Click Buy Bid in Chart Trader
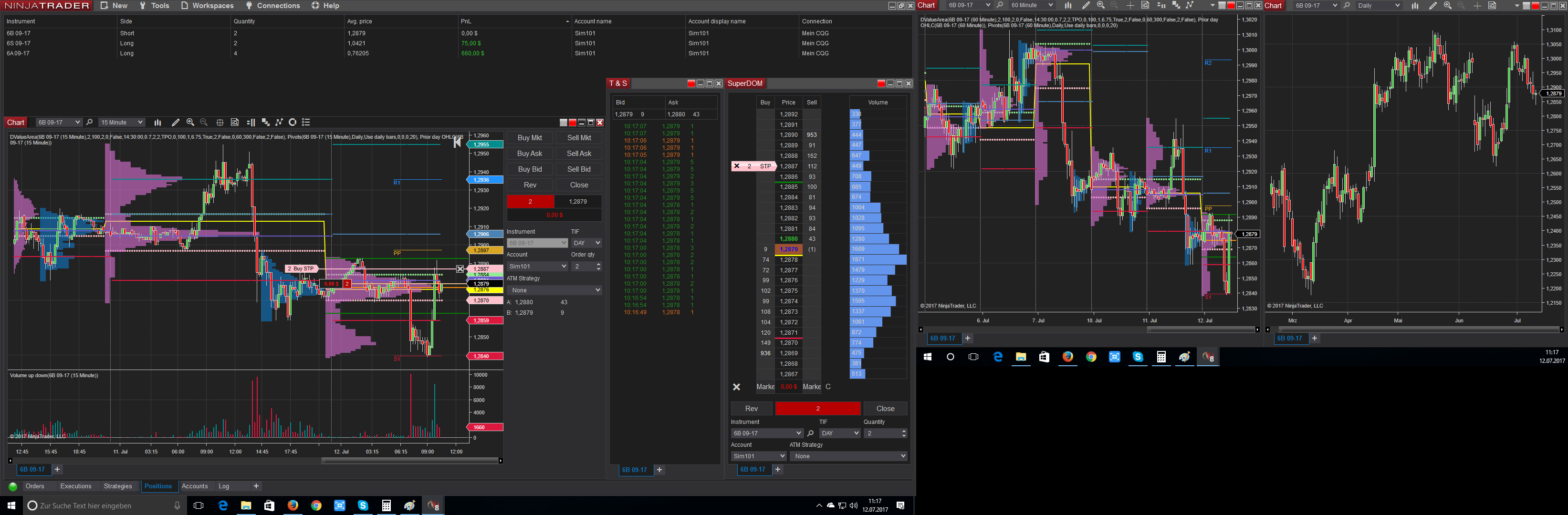 click(x=530, y=170)
